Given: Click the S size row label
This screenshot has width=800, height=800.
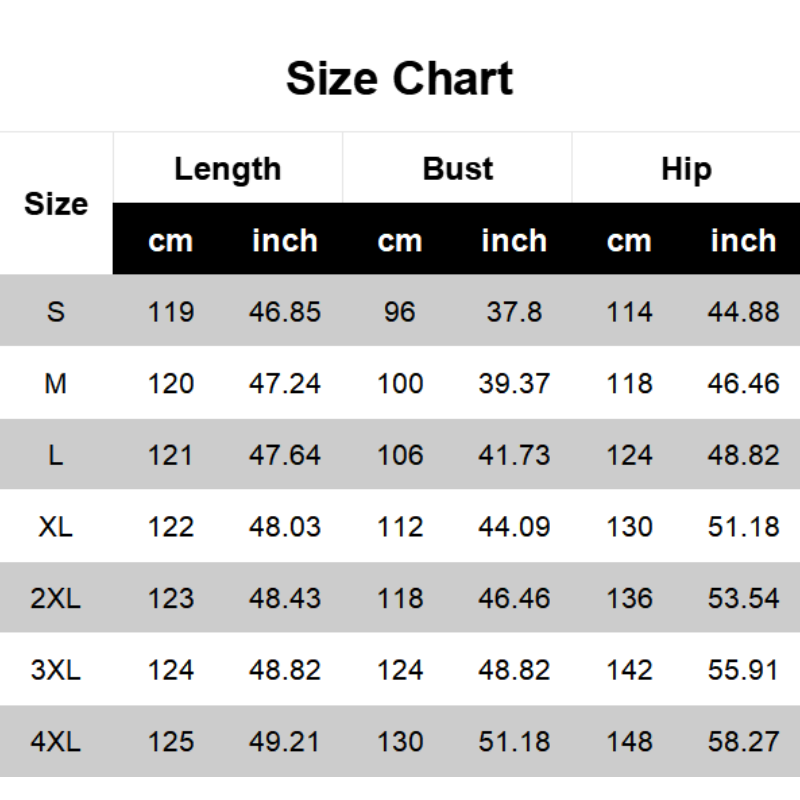Looking at the screenshot, I should pyautogui.click(x=56, y=311).
